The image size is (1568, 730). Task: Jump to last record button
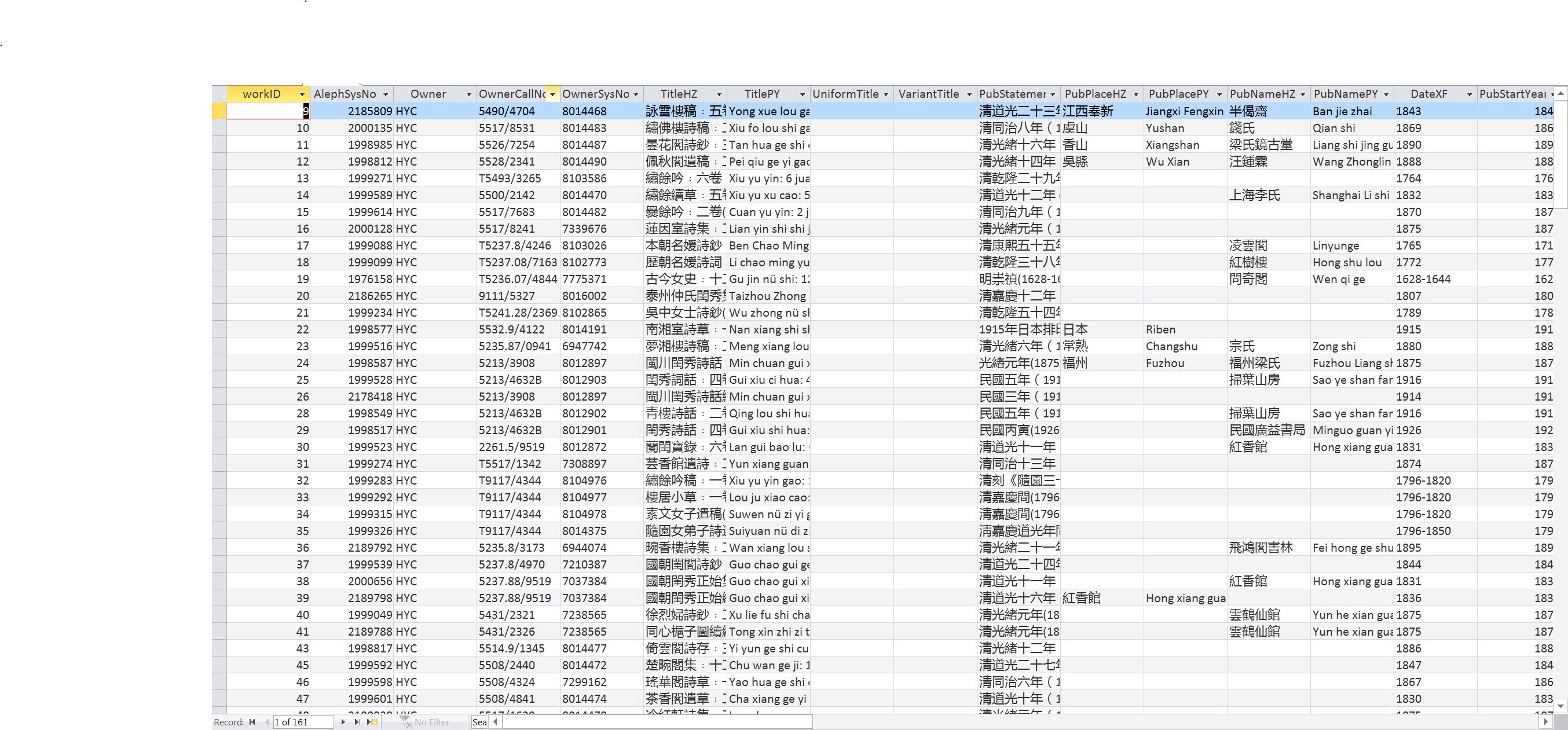357,722
